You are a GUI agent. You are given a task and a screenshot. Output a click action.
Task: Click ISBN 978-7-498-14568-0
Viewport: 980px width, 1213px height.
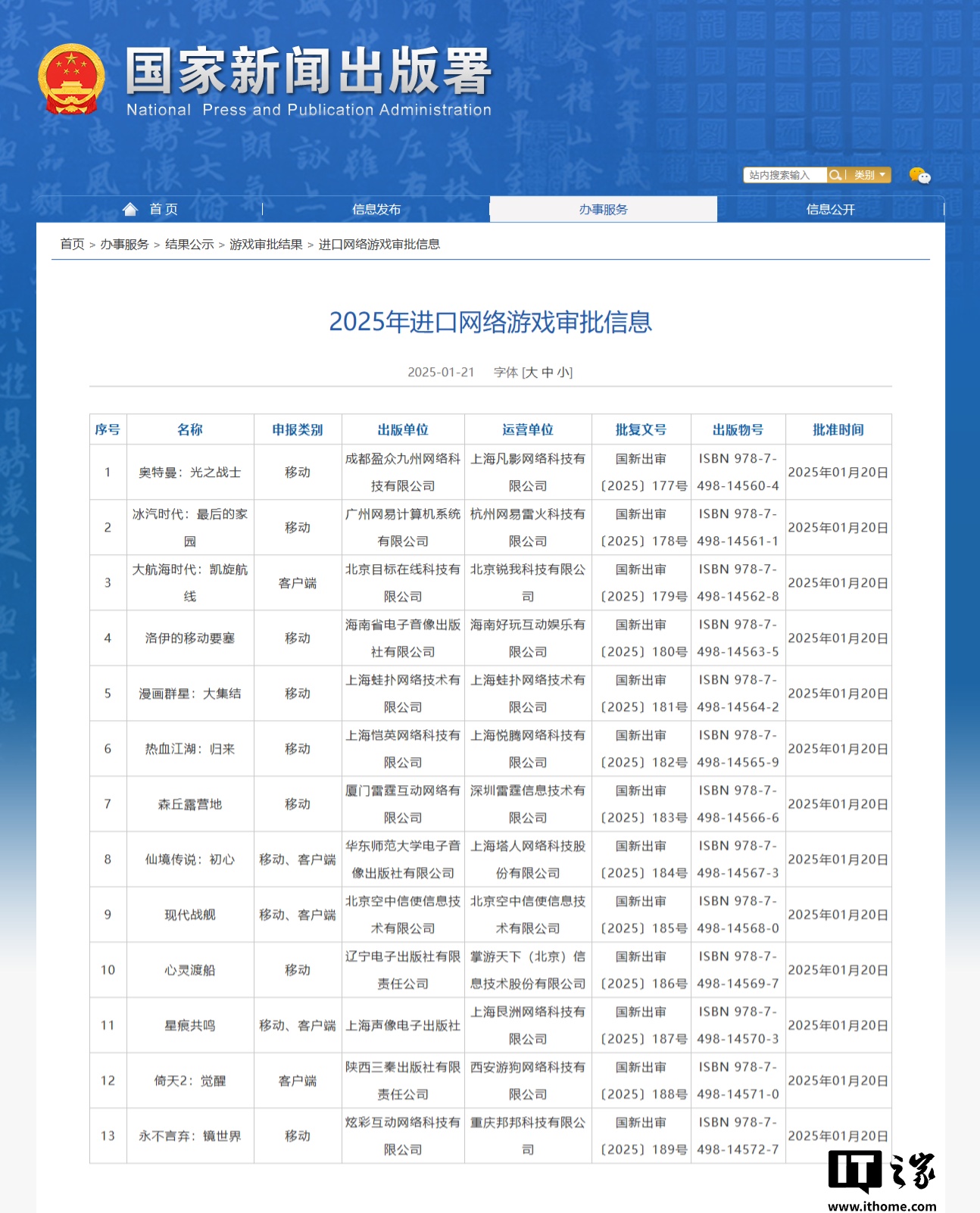pos(738,914)
